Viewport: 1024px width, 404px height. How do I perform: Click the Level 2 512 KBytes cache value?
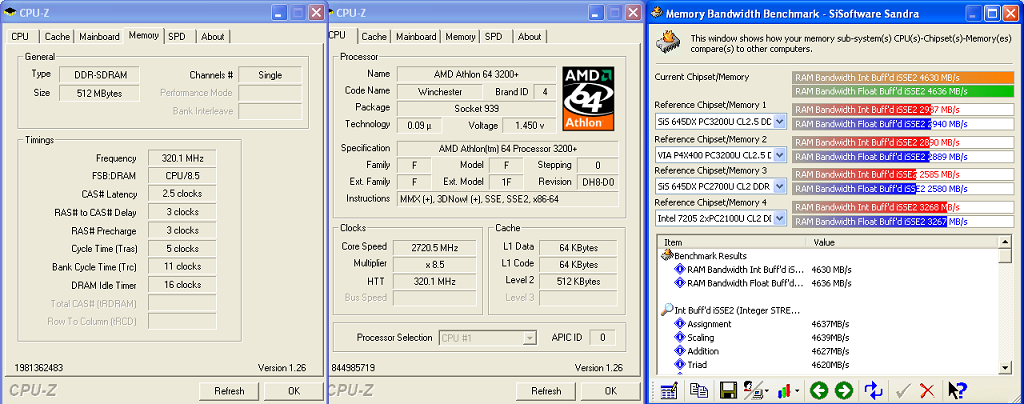(x=579, y=281)
